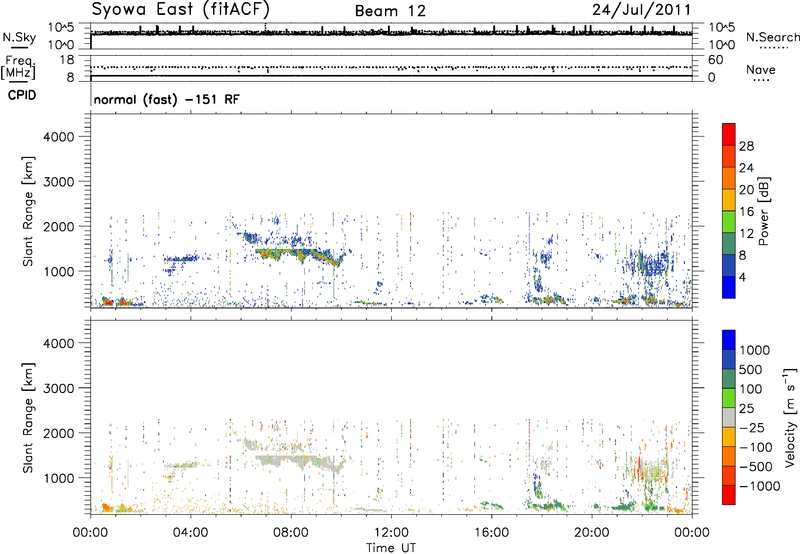
Task: Click '4000' on the velocity panel axis
Action: click(59, 343)
